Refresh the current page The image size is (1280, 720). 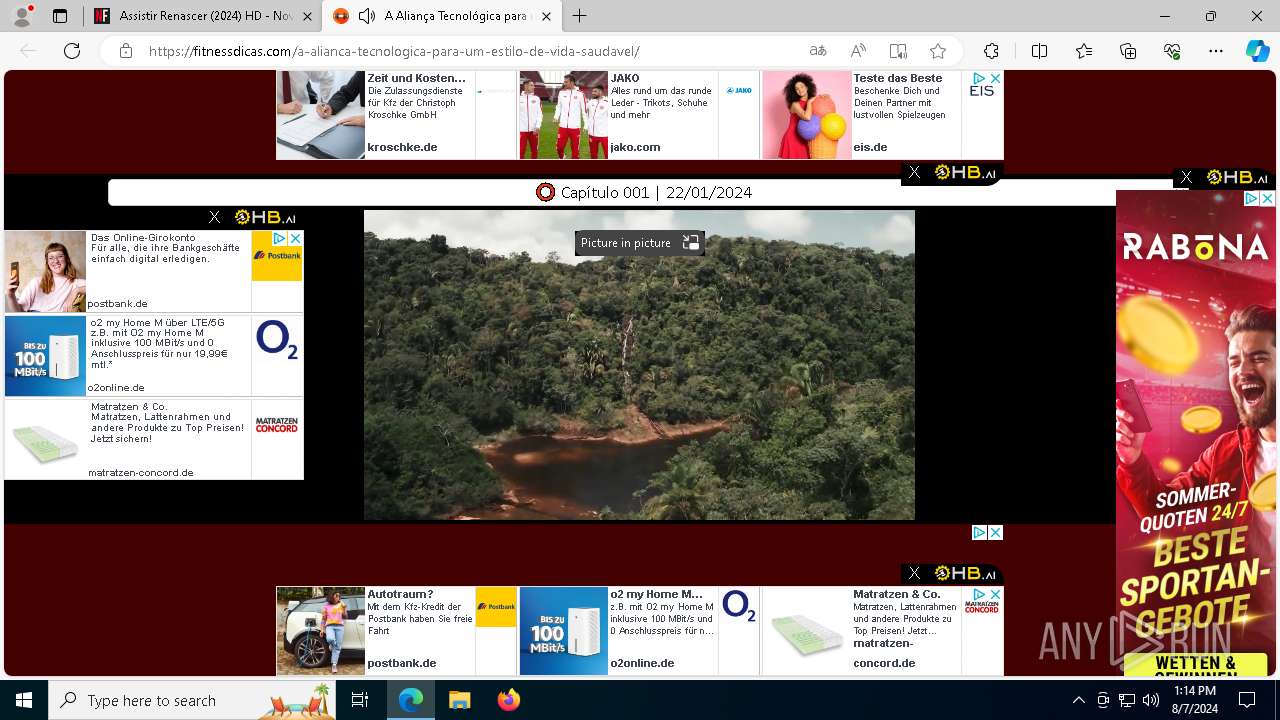pyautogui.click(x=72, y=51)
